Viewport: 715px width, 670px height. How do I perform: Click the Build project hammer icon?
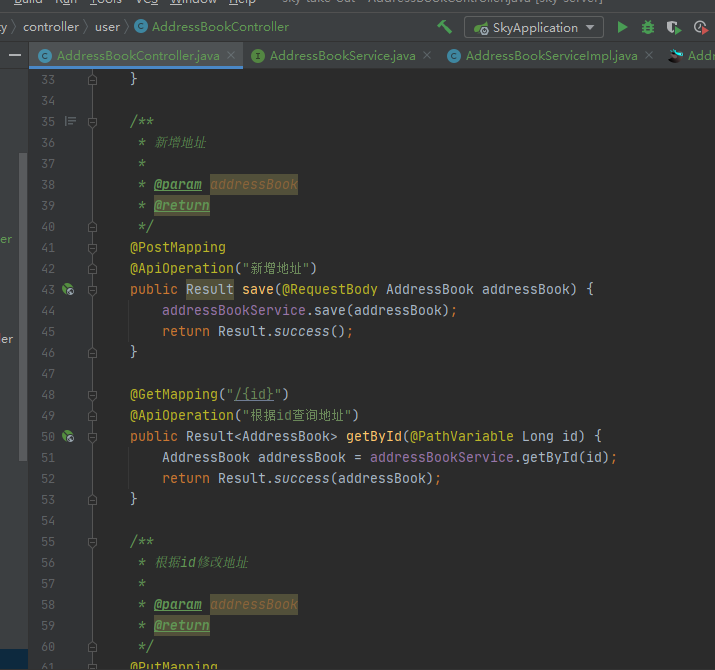[x=445, y=27]
